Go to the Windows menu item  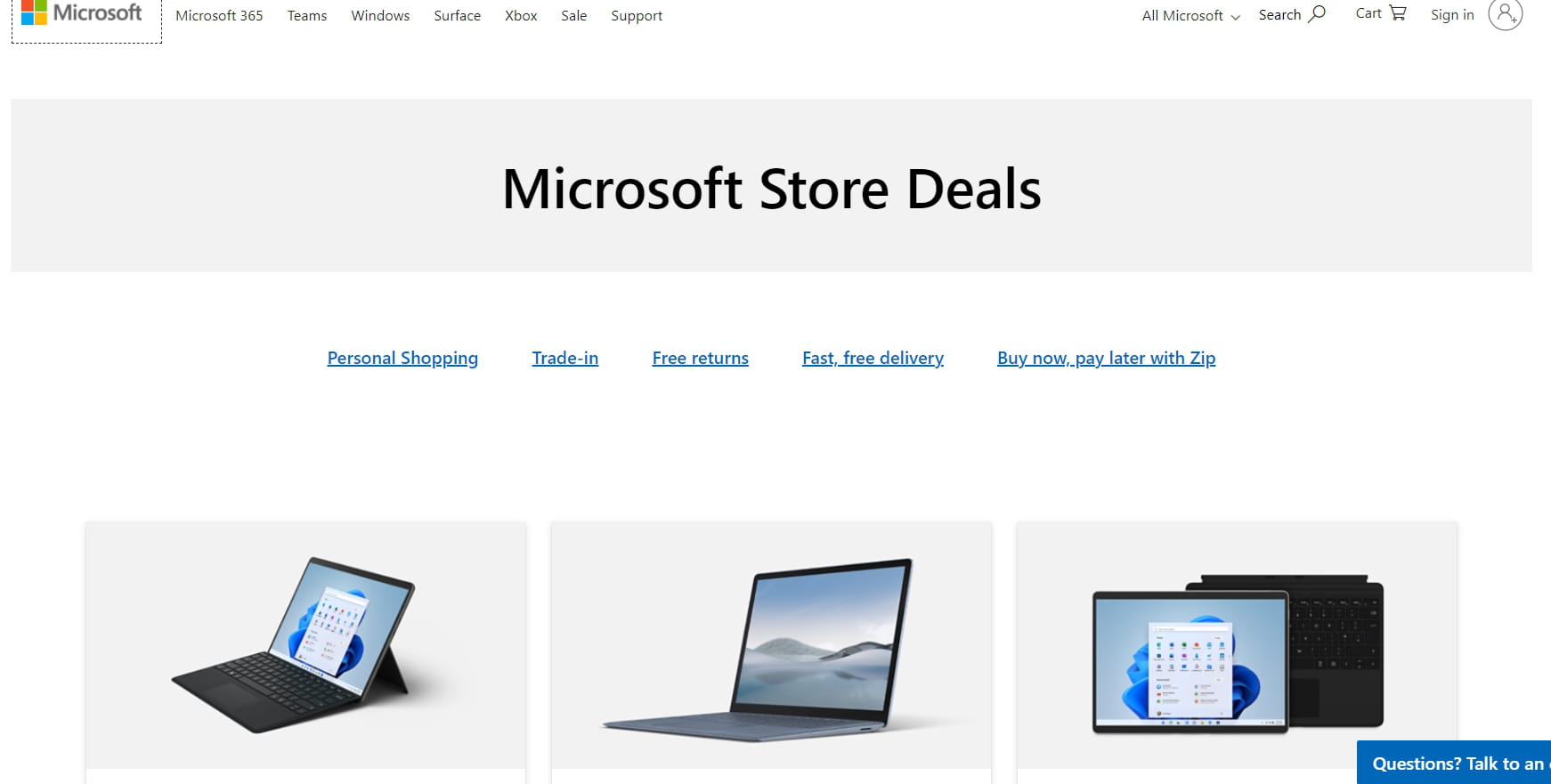[380, 15]
